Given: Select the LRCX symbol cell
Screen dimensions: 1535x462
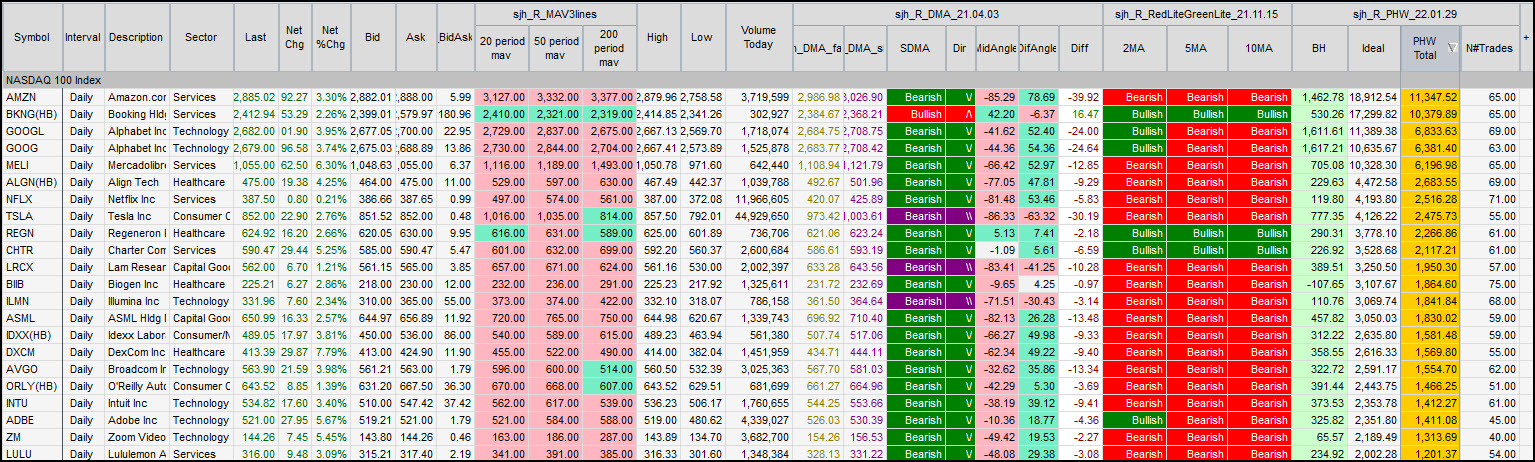Looking at the screenshot, I should 33,267.
